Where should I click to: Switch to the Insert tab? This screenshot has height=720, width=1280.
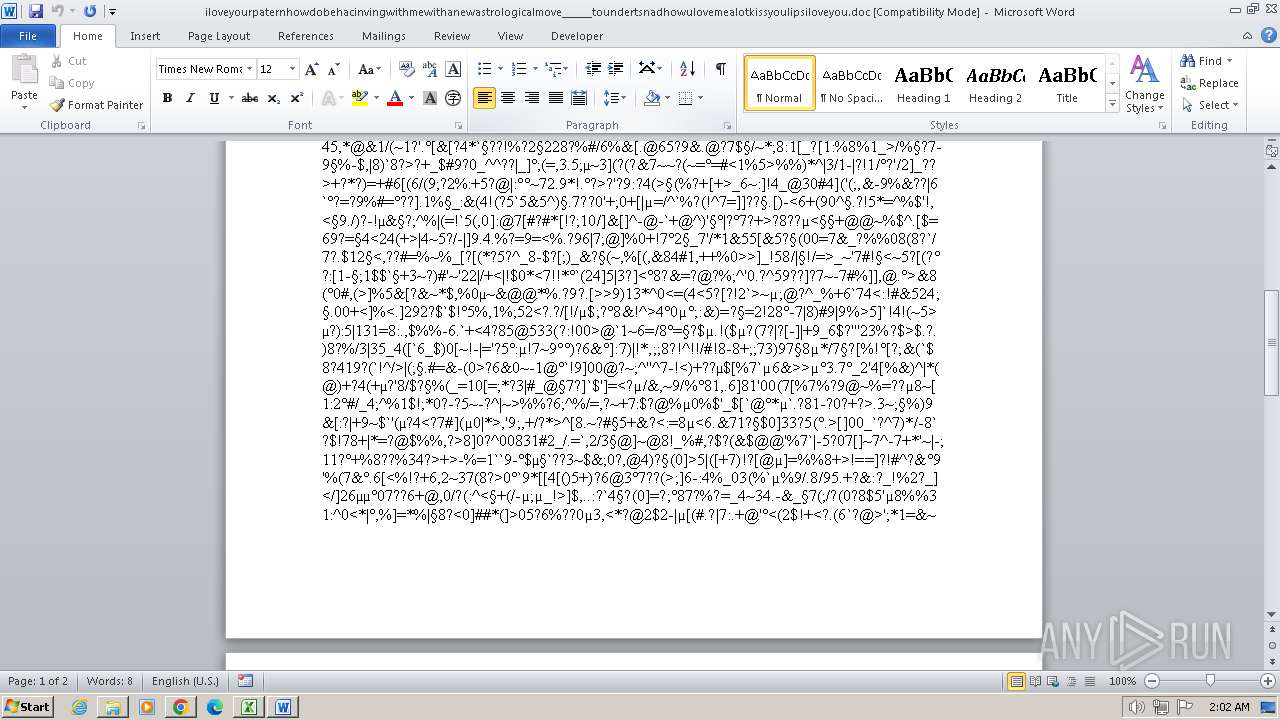pyautogui.click(x=145, y=36)
